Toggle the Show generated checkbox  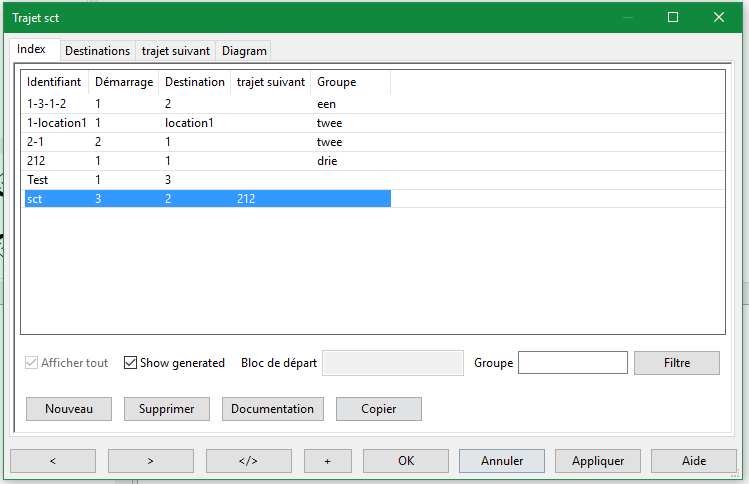pyautogui.click(x=131, y=363)
